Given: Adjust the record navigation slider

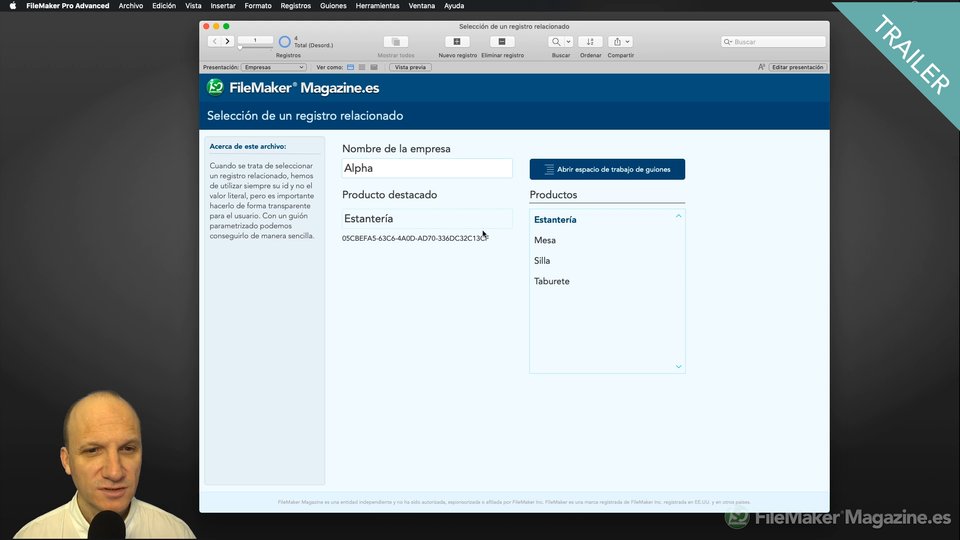Looking at the screenshot, I should 255,47.
